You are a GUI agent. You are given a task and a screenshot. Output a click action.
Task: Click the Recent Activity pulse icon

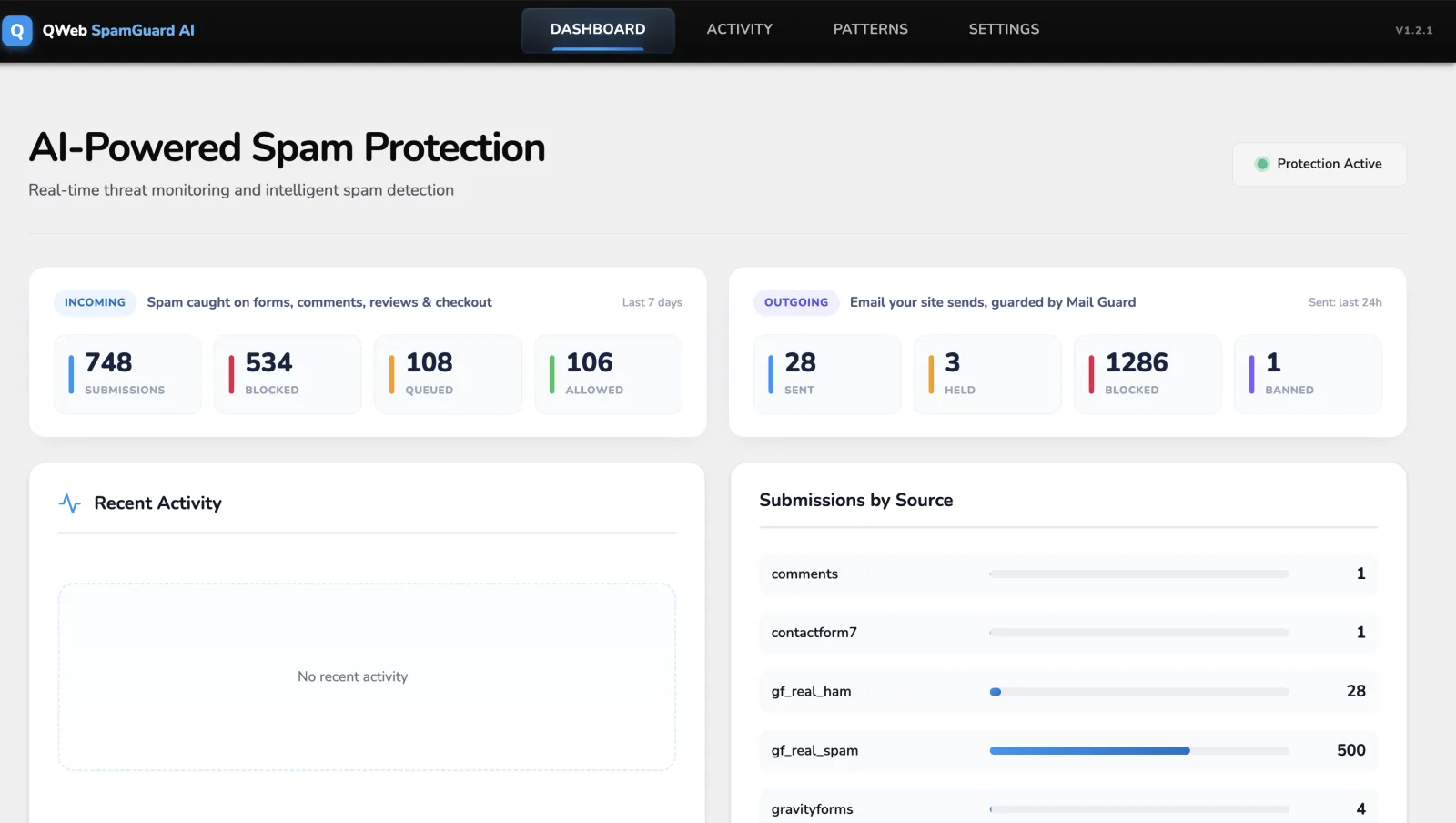click(x=70, y=503)
